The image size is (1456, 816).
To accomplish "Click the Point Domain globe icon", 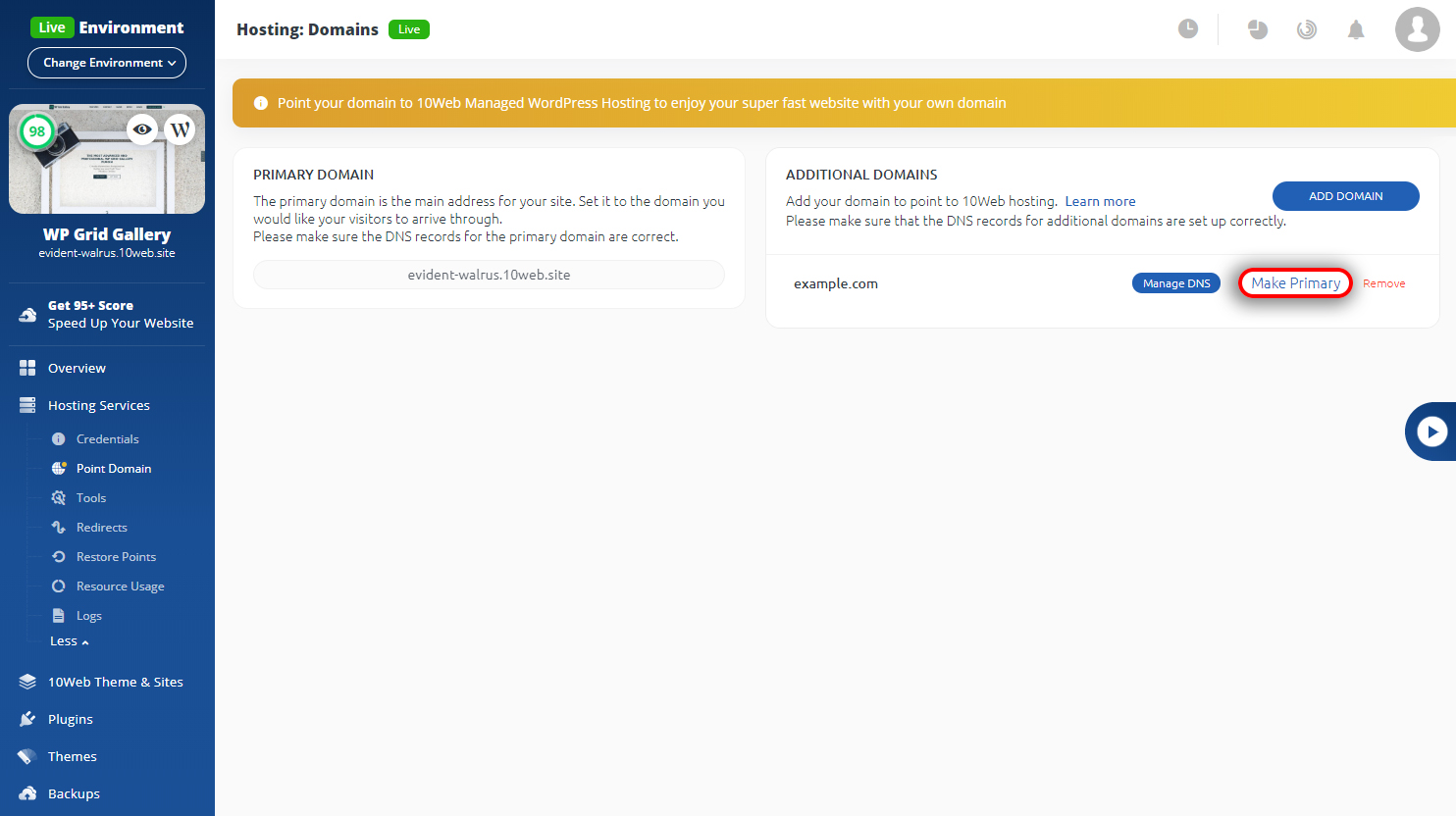I will 59,468.
